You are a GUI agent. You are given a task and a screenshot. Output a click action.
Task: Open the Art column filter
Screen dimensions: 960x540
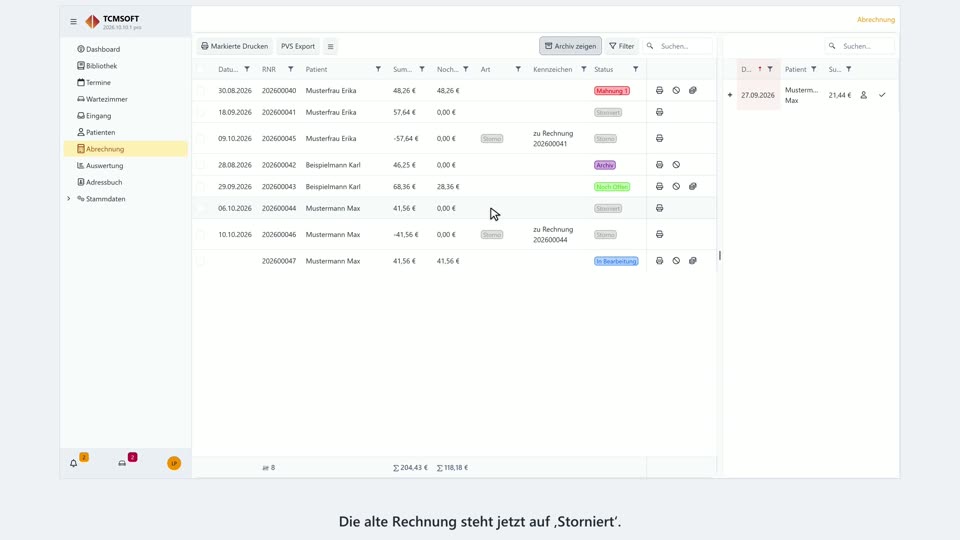click(x=518, y=69)
